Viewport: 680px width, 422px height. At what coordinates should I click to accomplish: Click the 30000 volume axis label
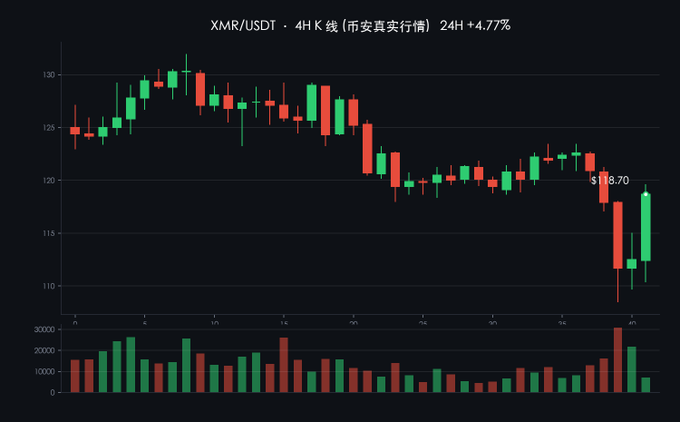click(x=45, y=330)
